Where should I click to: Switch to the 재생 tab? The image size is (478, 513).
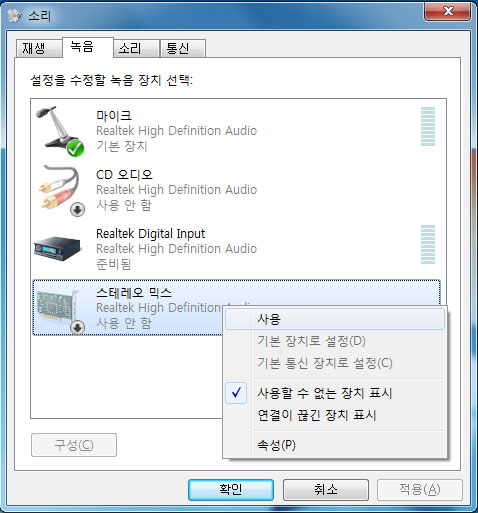pos(39,48)
